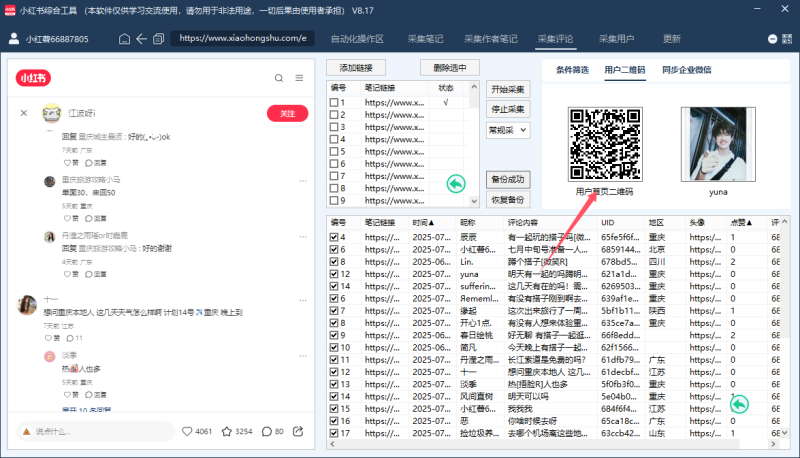
Task: Favorite the note via star icon 3254
Action: (x=227, y=431)
